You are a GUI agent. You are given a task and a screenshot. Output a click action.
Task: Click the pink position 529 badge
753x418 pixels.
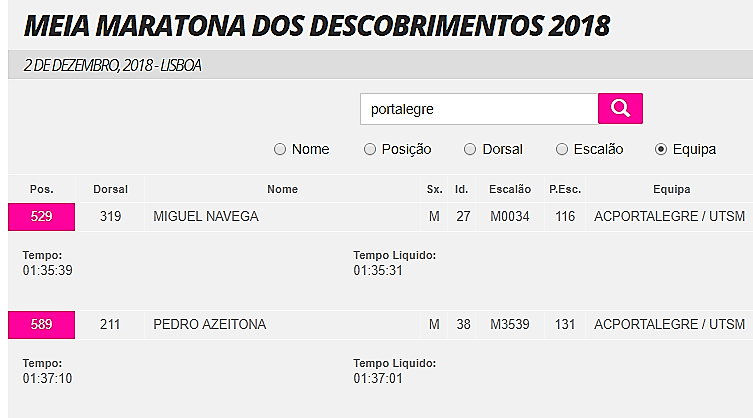(41, 216)
